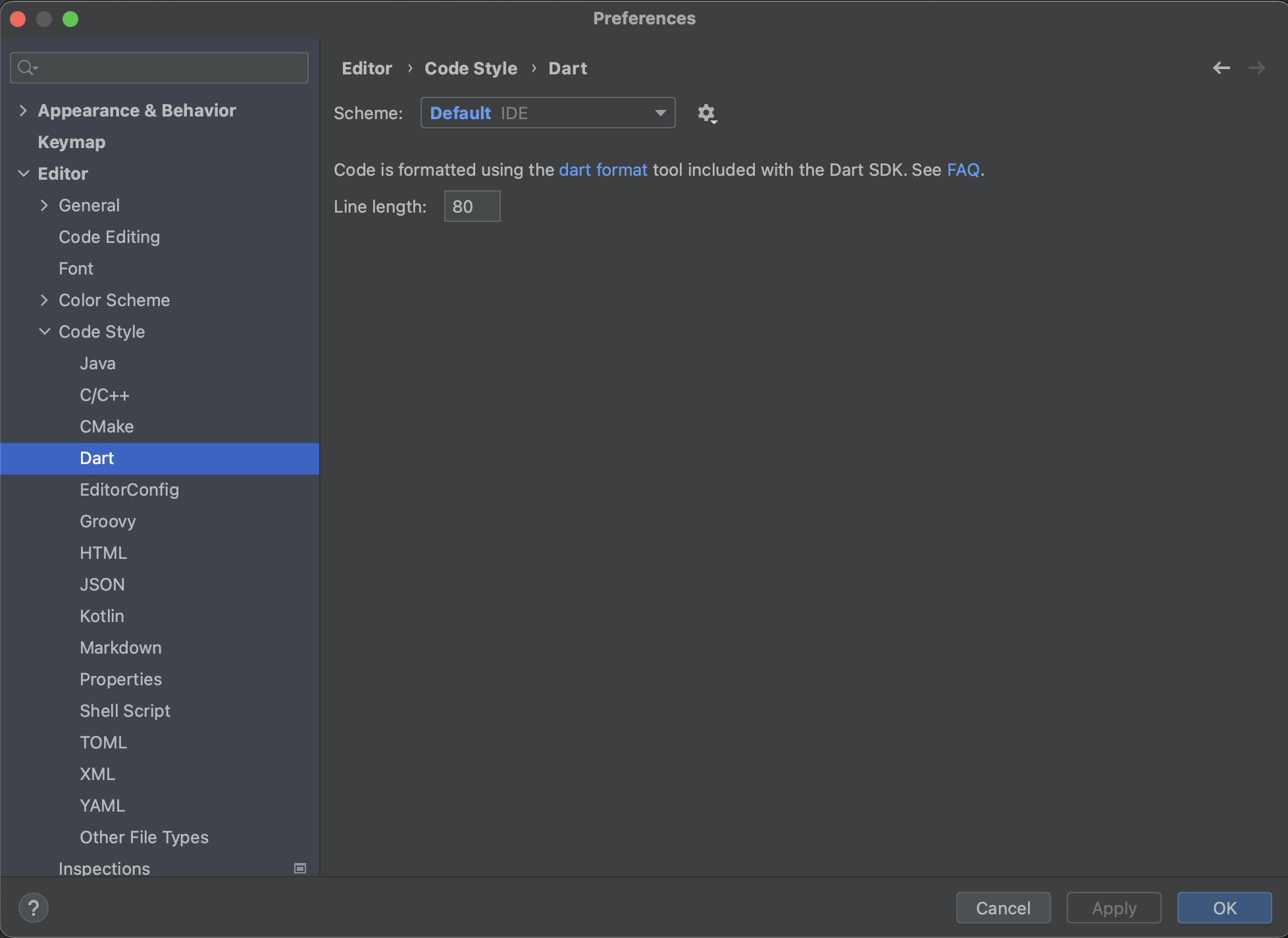Image resolution: width=1288 pixels, height=938 pixels.
Task: Click the Editor tree label
Action: (63, 174)
